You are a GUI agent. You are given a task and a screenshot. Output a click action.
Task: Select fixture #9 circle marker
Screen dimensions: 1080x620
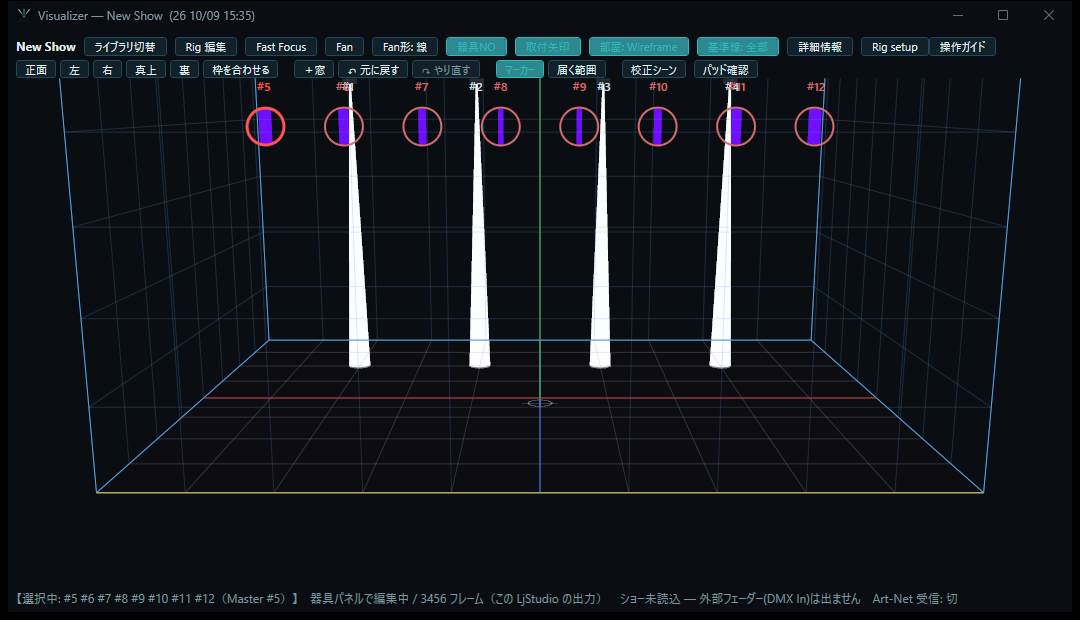click(x=579, y=127)
